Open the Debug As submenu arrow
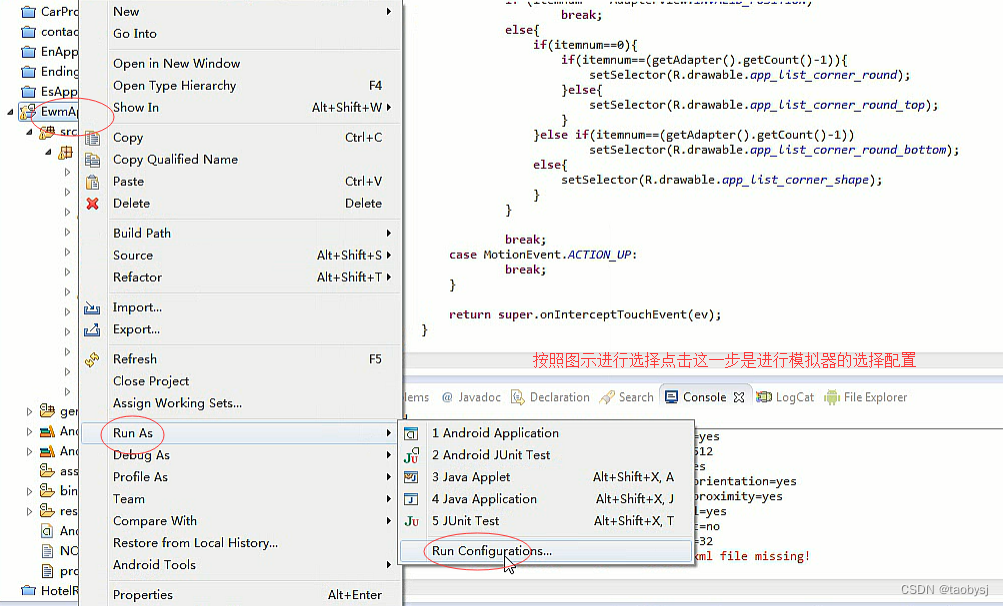Screen dimensions: 1003x606 click(x=388, y=455)
